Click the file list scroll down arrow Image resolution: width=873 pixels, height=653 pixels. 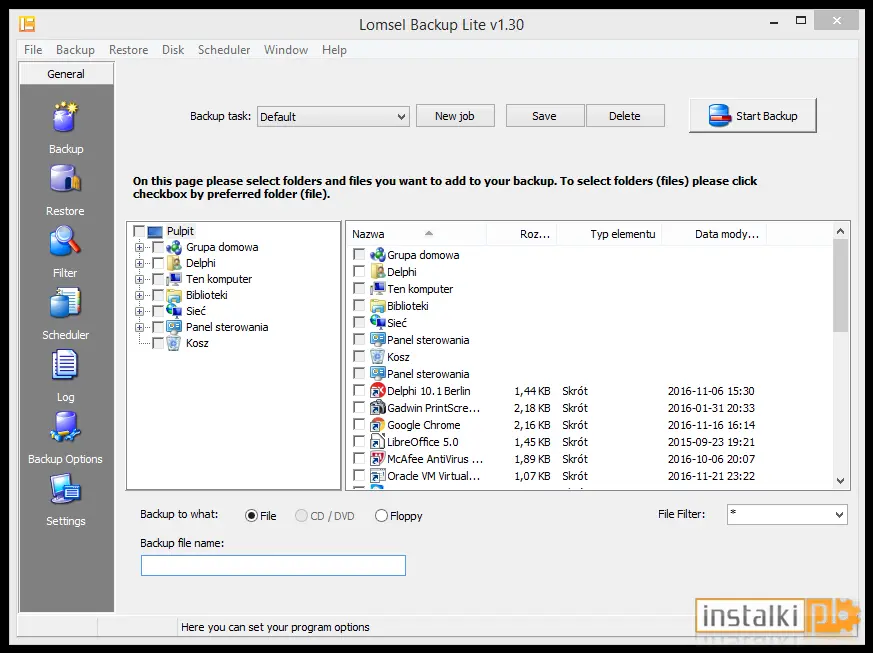tap(841, 481)
